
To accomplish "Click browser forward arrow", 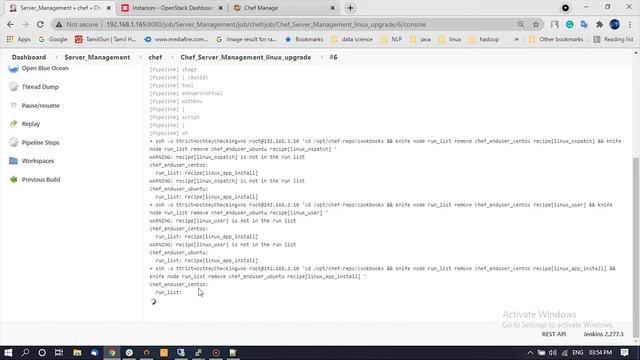I will 25,24.
